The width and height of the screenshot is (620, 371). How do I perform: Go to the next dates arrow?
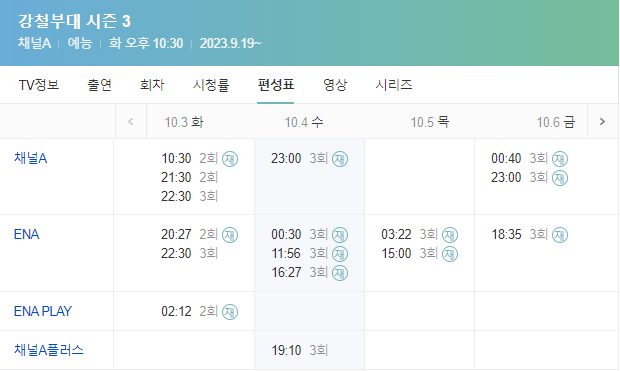(603, 121)
